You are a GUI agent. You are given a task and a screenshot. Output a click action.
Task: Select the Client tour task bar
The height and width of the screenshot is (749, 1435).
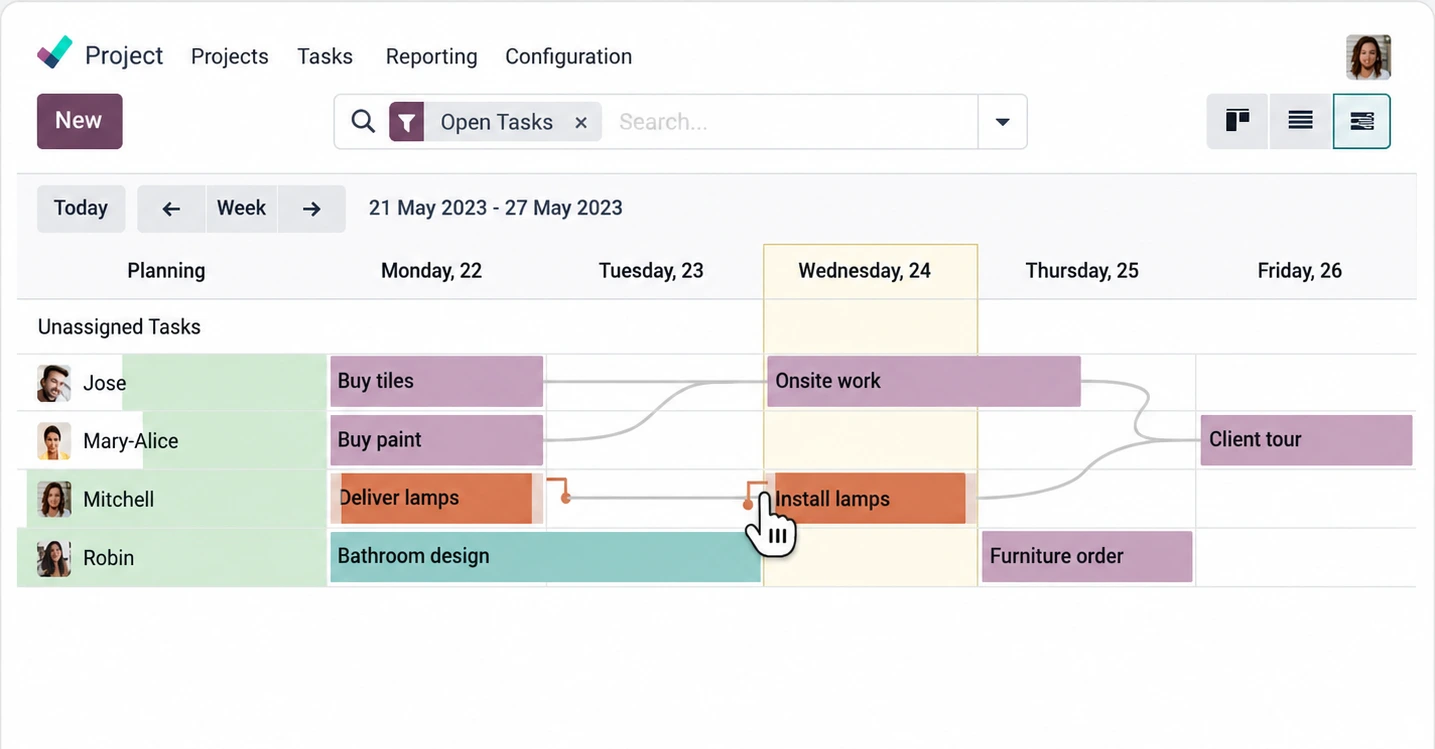pos(1306,440)
